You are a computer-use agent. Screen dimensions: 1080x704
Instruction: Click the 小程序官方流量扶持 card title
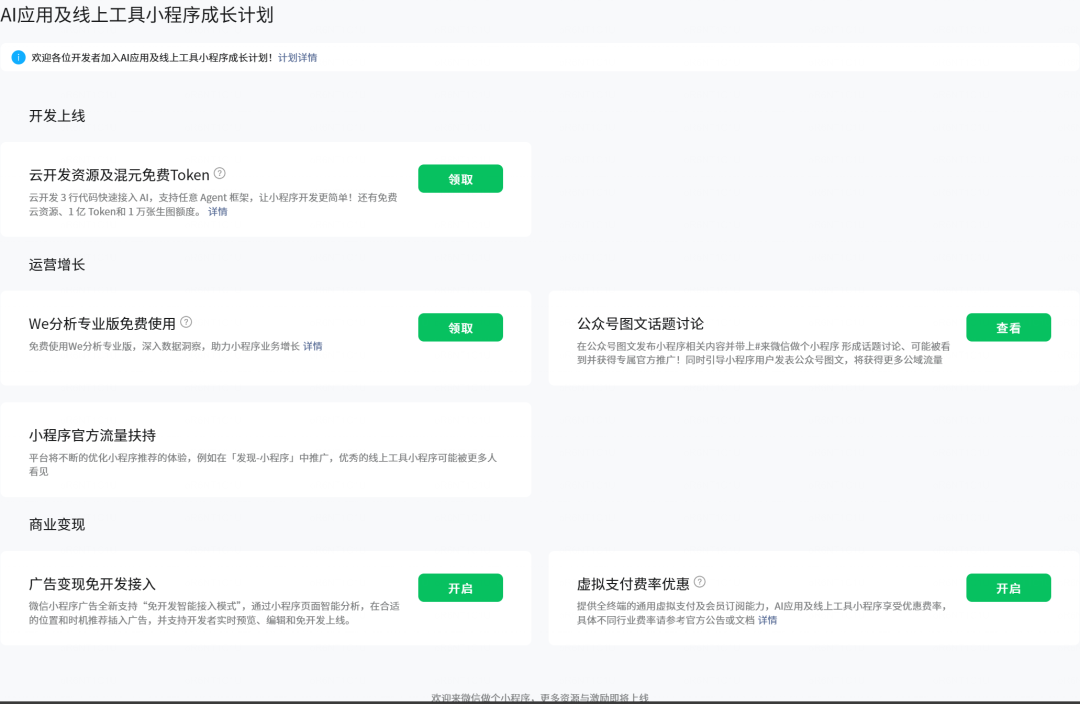(92, 435)
